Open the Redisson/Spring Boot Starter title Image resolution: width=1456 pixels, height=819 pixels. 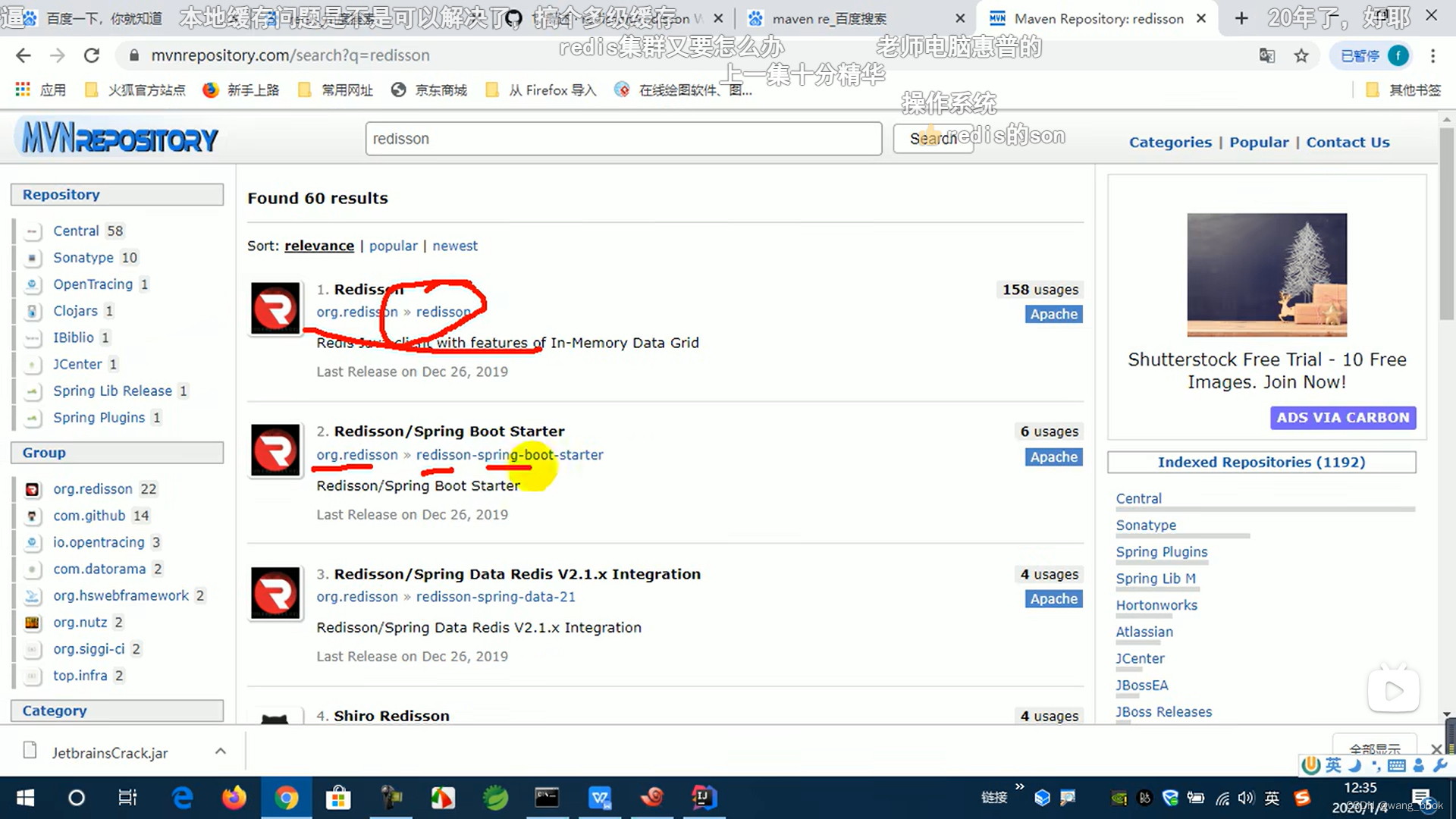[x=449, y=431]
